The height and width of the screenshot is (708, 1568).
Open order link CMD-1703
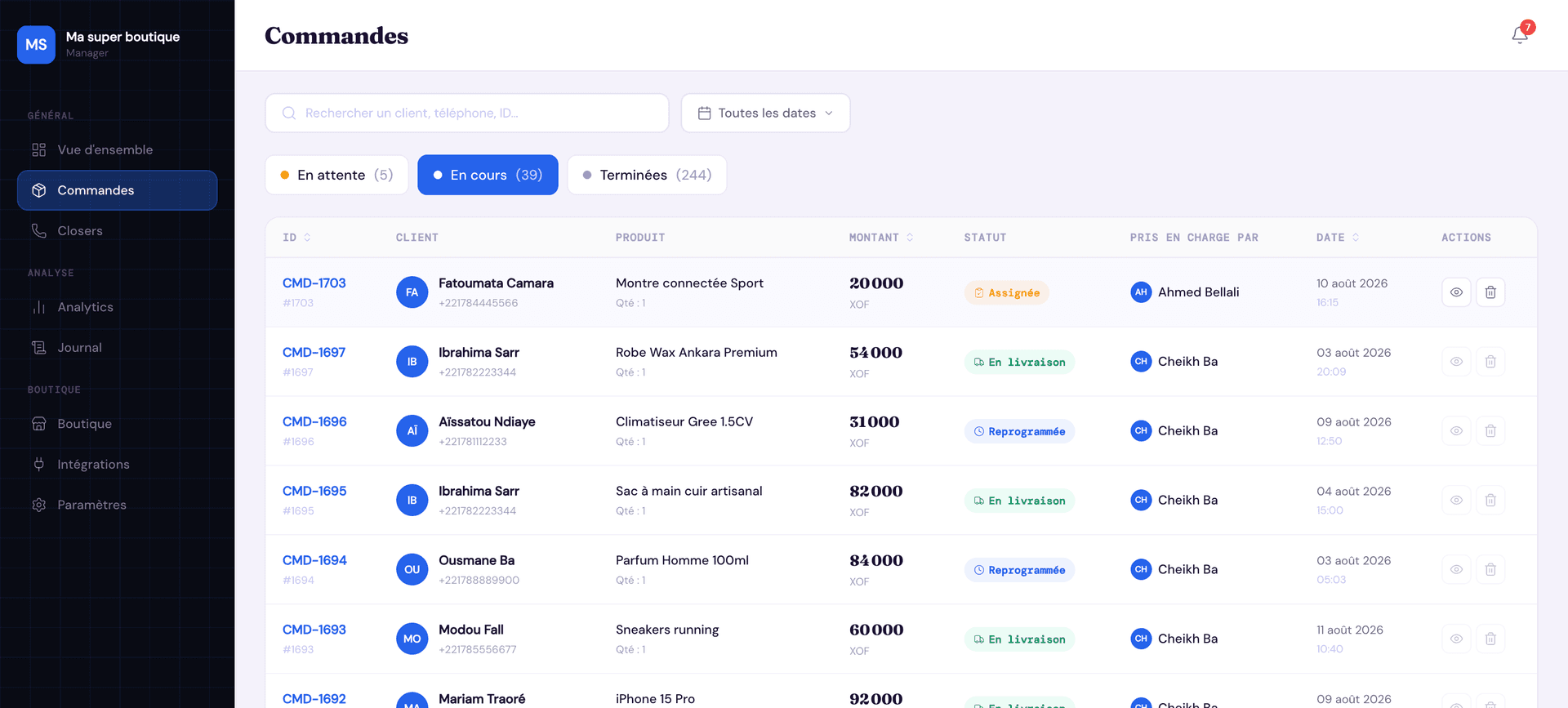314,283
